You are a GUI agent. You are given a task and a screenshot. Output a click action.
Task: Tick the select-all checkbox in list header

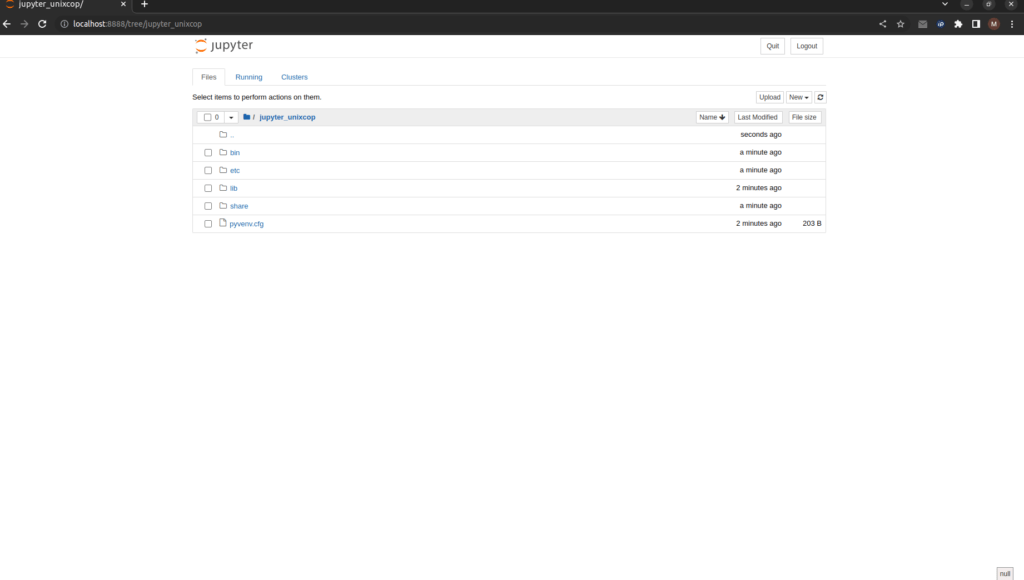click(208, 118)
